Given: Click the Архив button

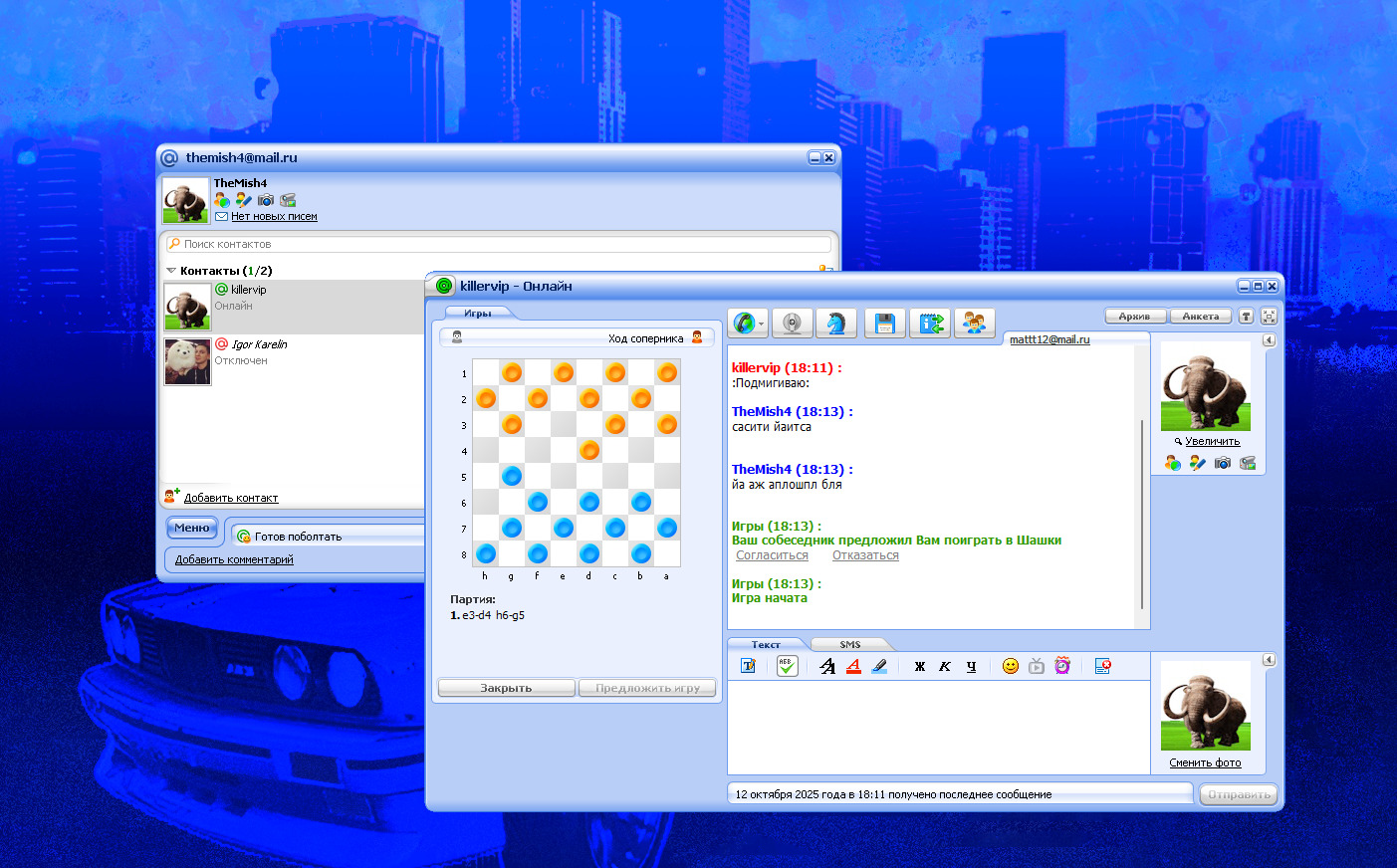Looking at the screenshot, I should coord(1134,317).
